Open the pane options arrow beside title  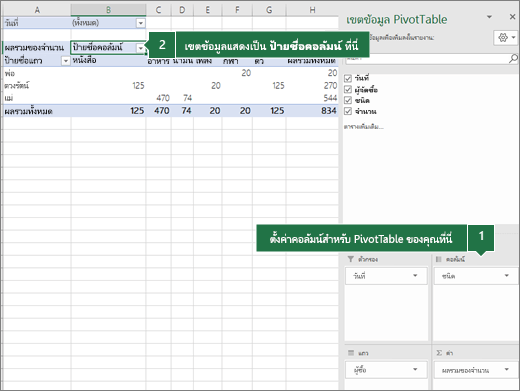pyautogui.click(x=489, y=17)
